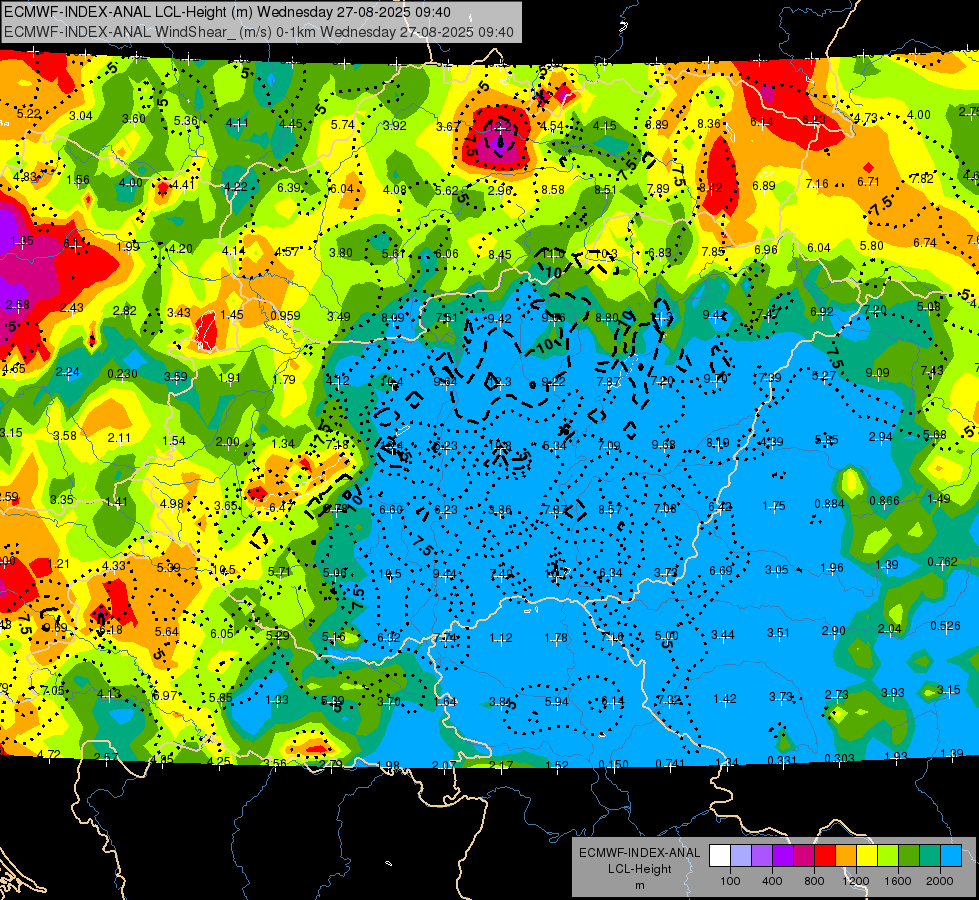Click the wind shear value '0.526'
Viewport: 979px width, 900px height.
coord(945,625)
